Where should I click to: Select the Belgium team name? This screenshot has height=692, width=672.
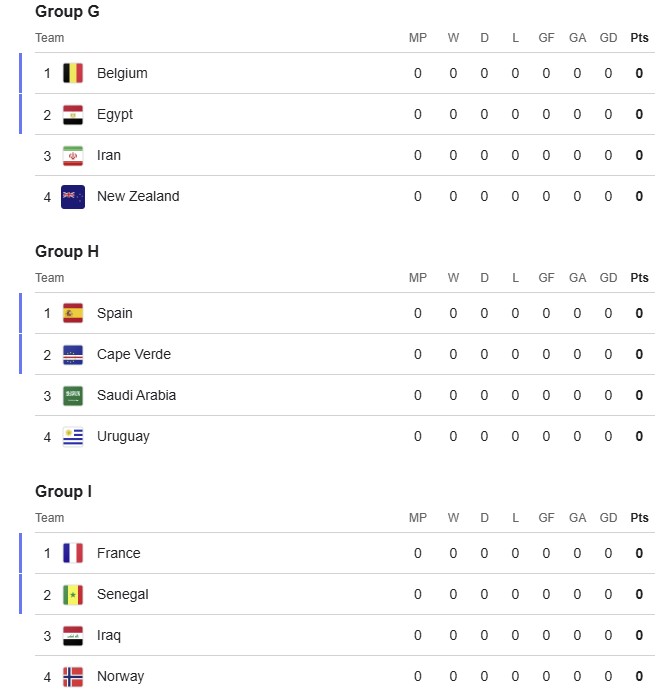coord(122,73)
